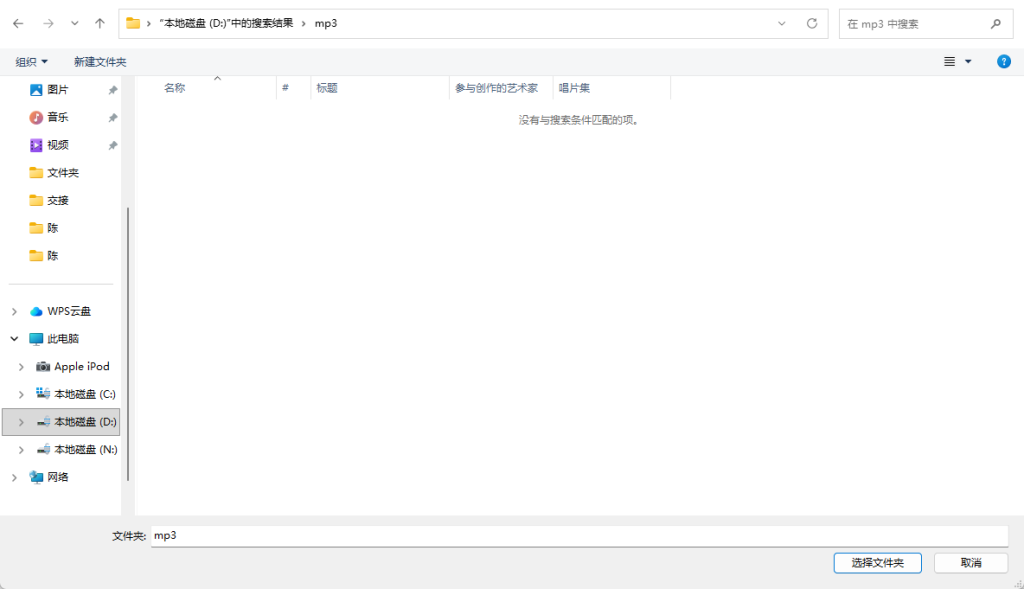
Task: Click 新建文件夹 in the toolbar
Action: coord(100,62)
